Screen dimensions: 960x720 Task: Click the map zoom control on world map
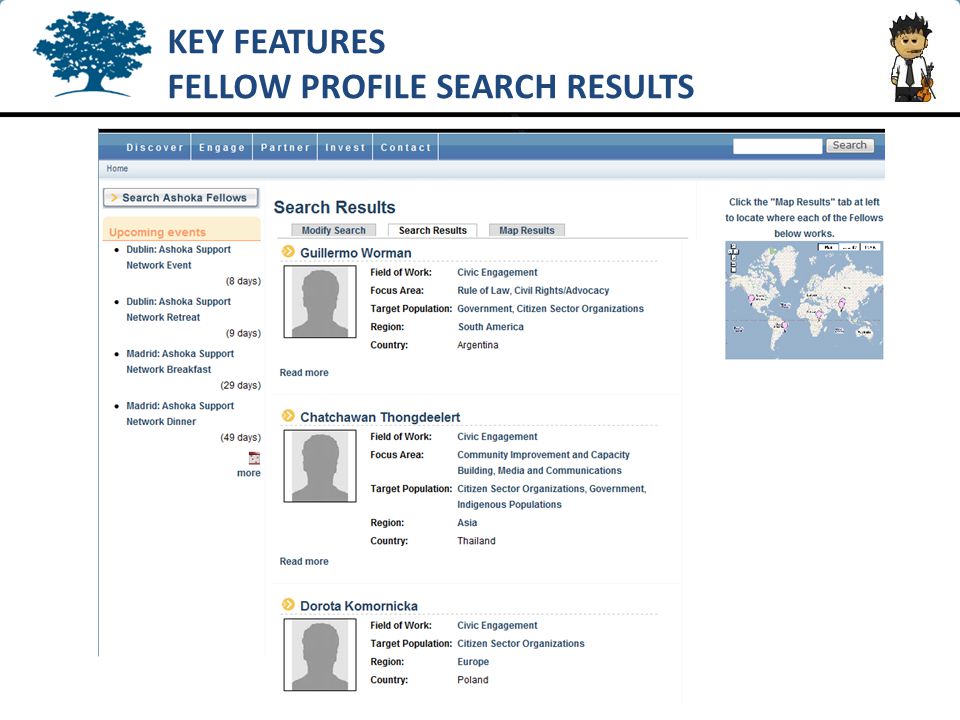pyautogui.click(x=733, y=258)
